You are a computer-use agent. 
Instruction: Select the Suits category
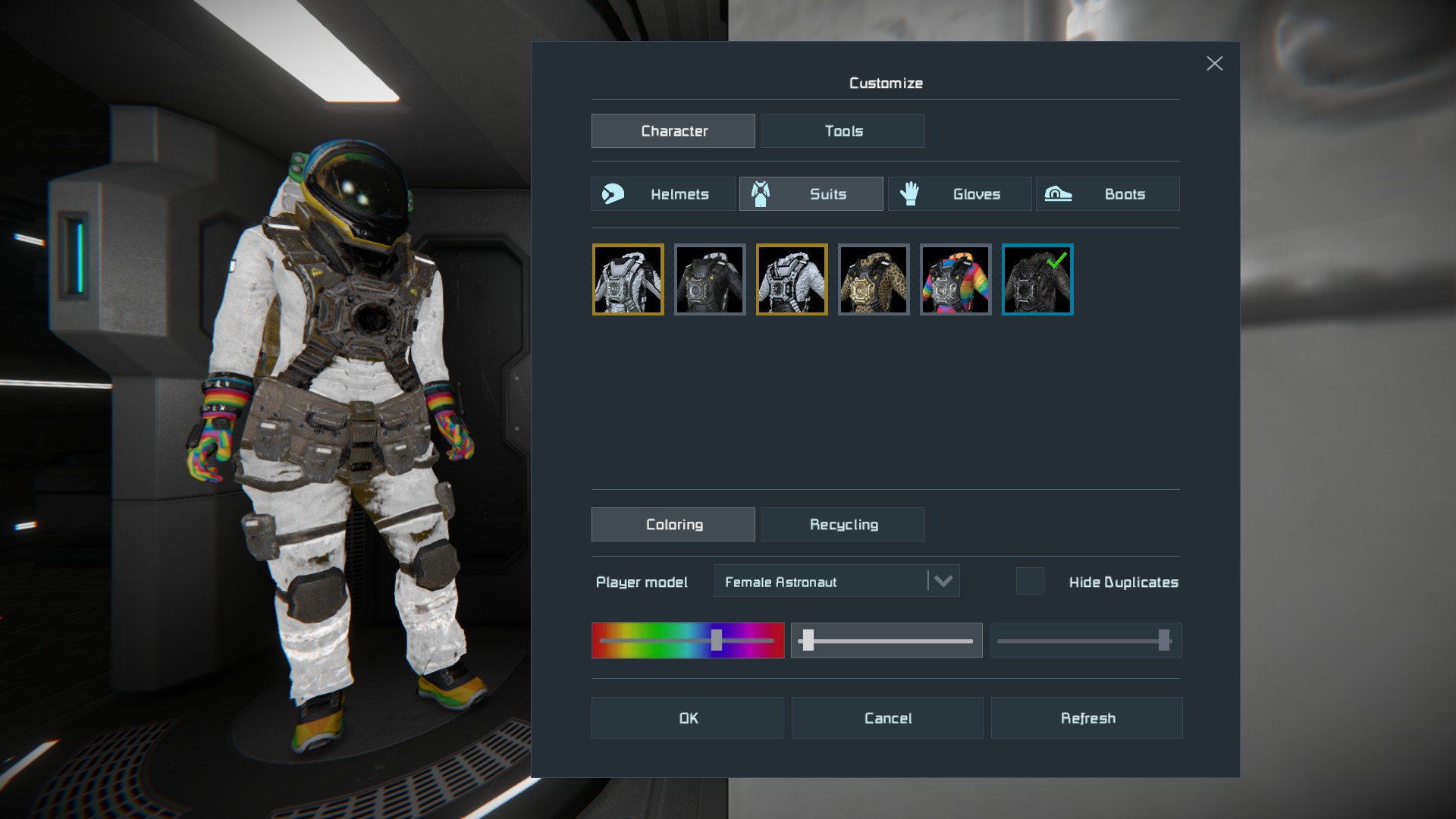click(811, 194)
